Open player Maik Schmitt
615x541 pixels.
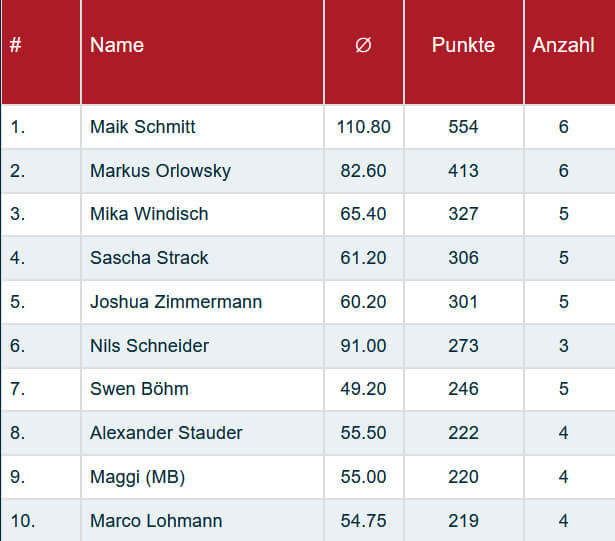point(143,127)
